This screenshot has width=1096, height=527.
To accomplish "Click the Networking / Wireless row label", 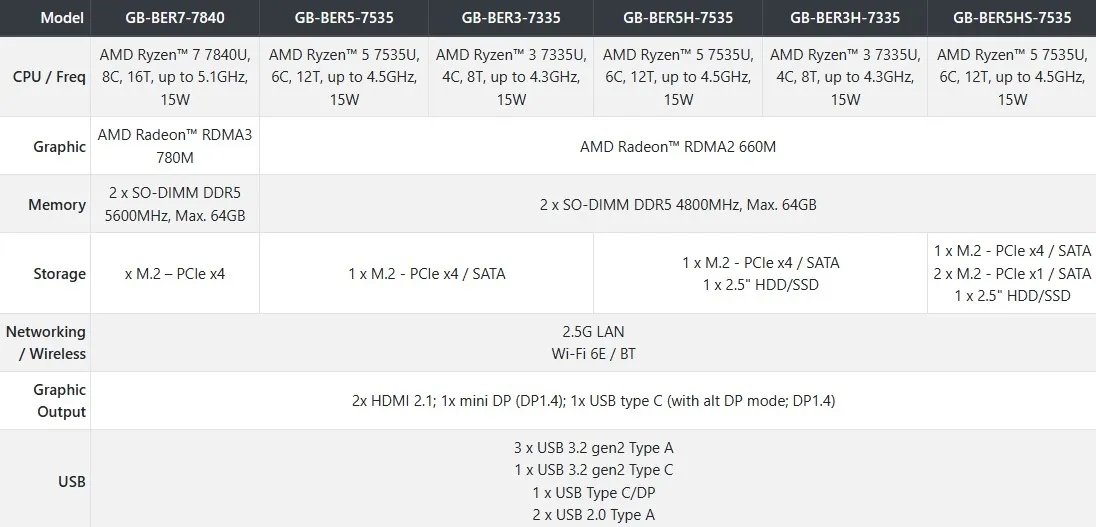I will [x=45, y=342].
